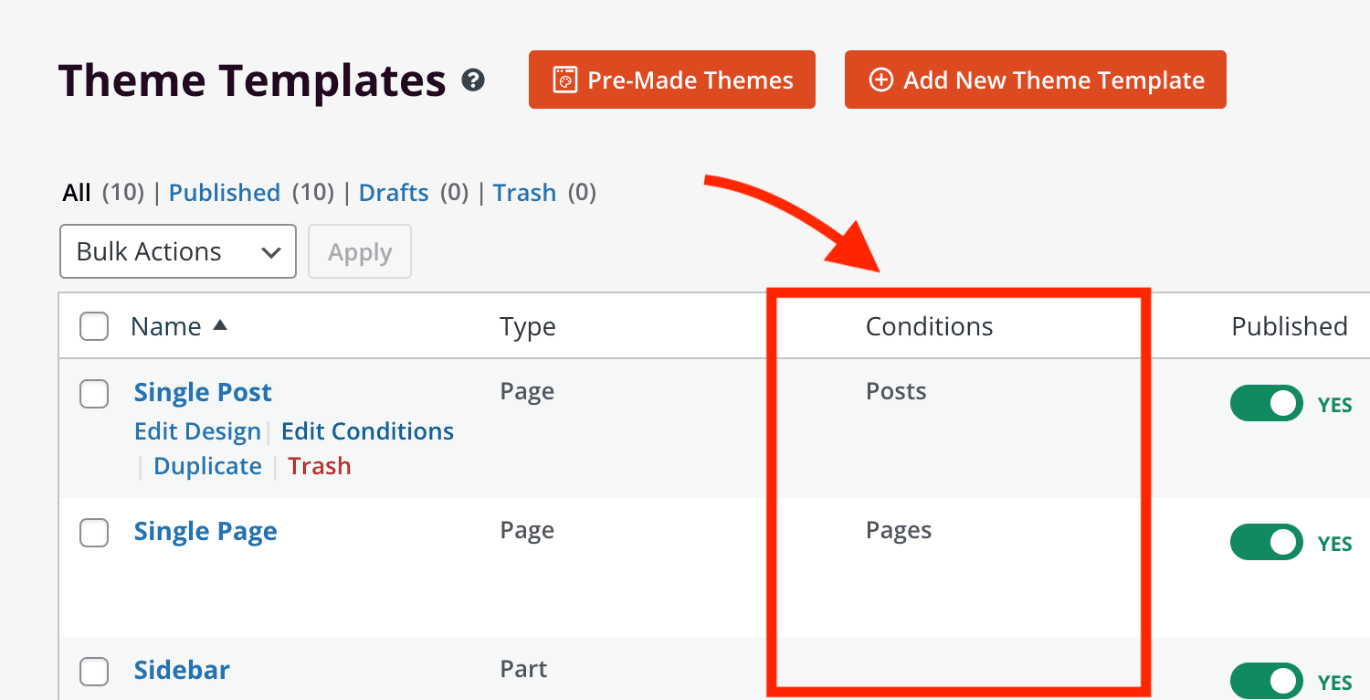This screenshot has height=700, width=1370.
Task: Click the greyed Apply button
Action: point(360,252)
